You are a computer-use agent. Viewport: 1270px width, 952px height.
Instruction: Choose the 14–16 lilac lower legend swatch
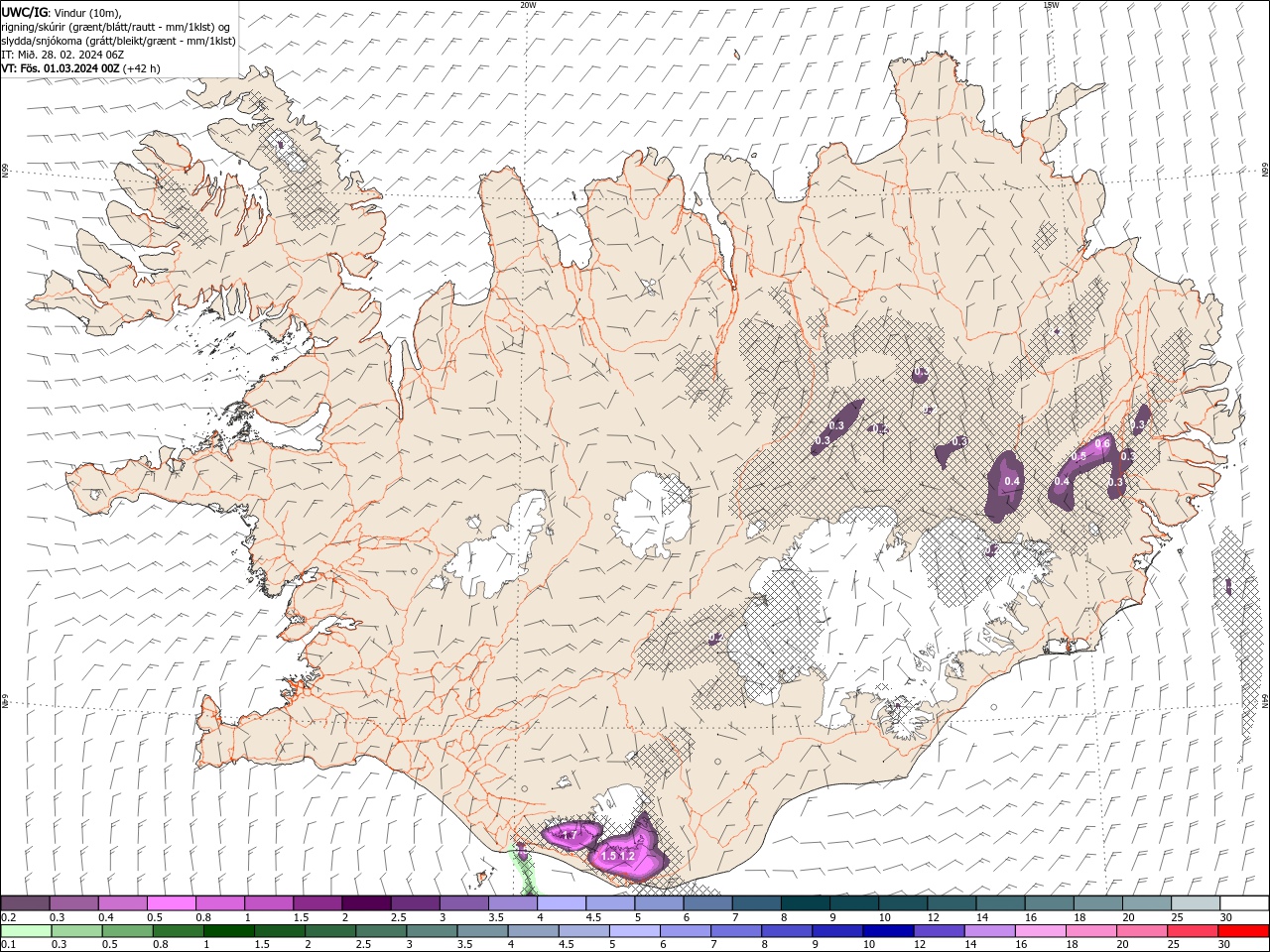(988, 931)
